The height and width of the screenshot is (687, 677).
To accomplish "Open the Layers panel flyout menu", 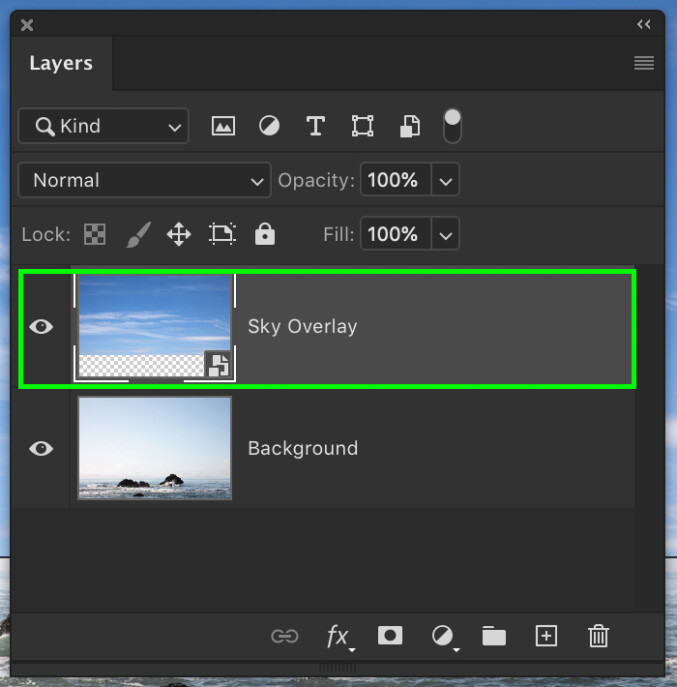I will [x=644, y=63].
